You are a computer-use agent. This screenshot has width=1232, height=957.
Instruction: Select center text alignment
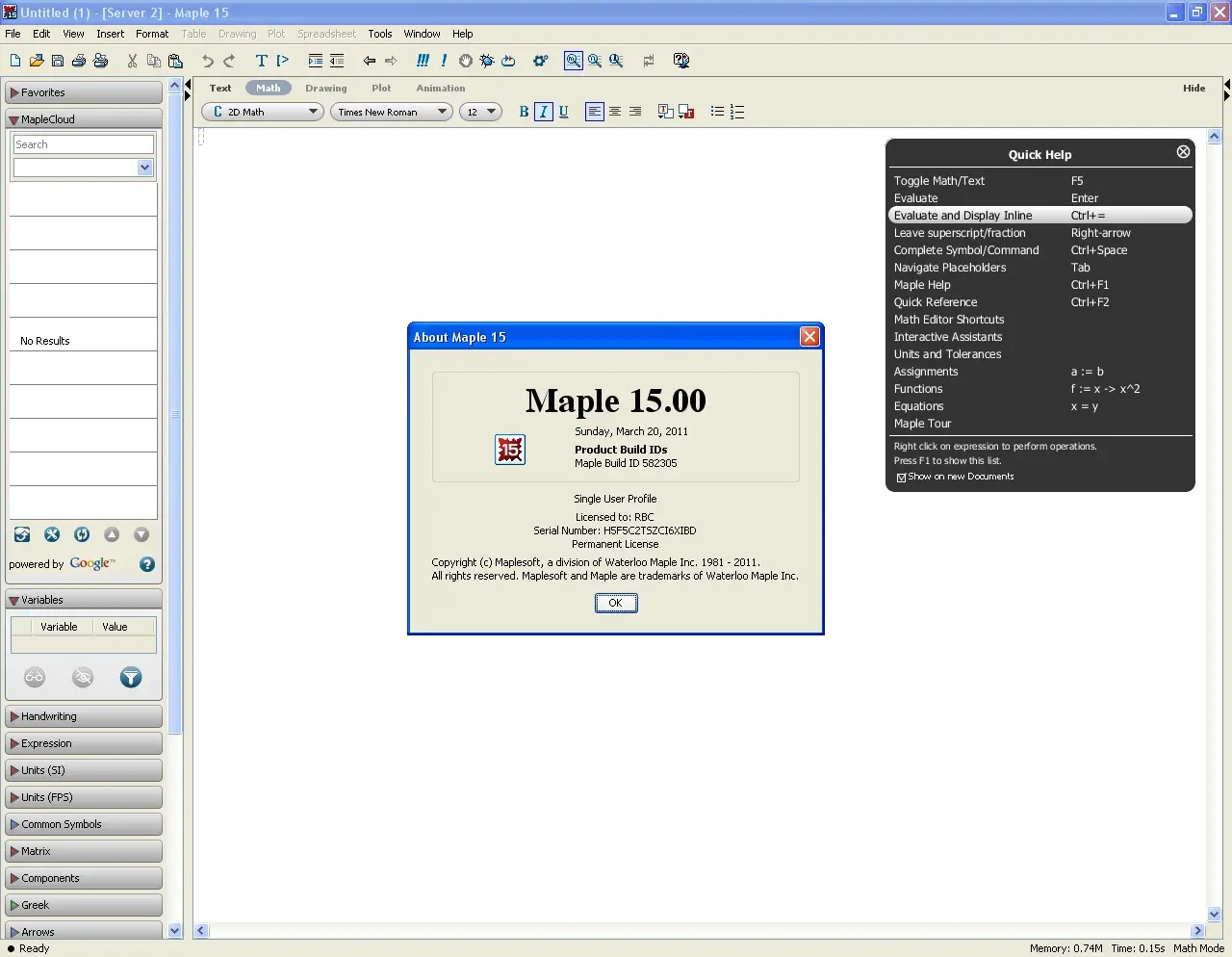(615, 112)
